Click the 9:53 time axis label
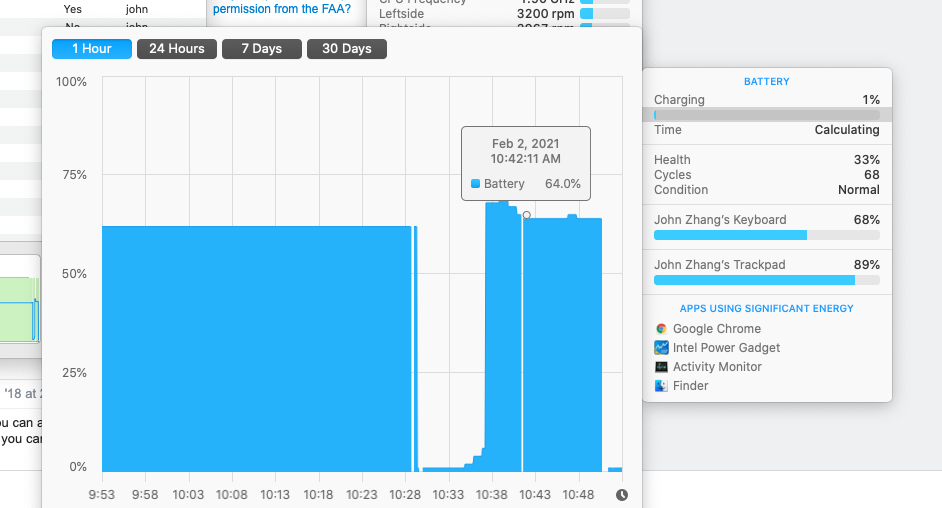This screenshot has width=942, height=508. tap(102, 495)
